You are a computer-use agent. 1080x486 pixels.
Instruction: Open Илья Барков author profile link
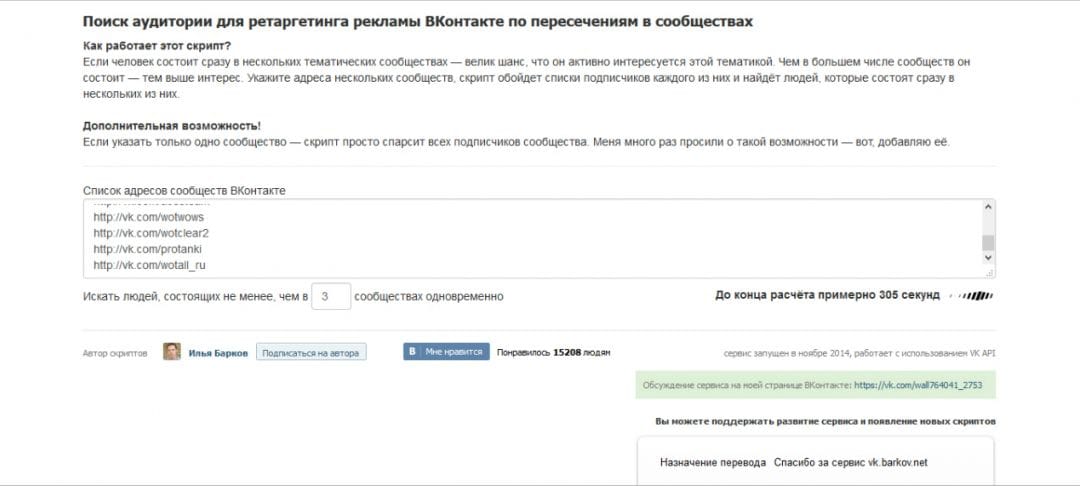point(218,353)
